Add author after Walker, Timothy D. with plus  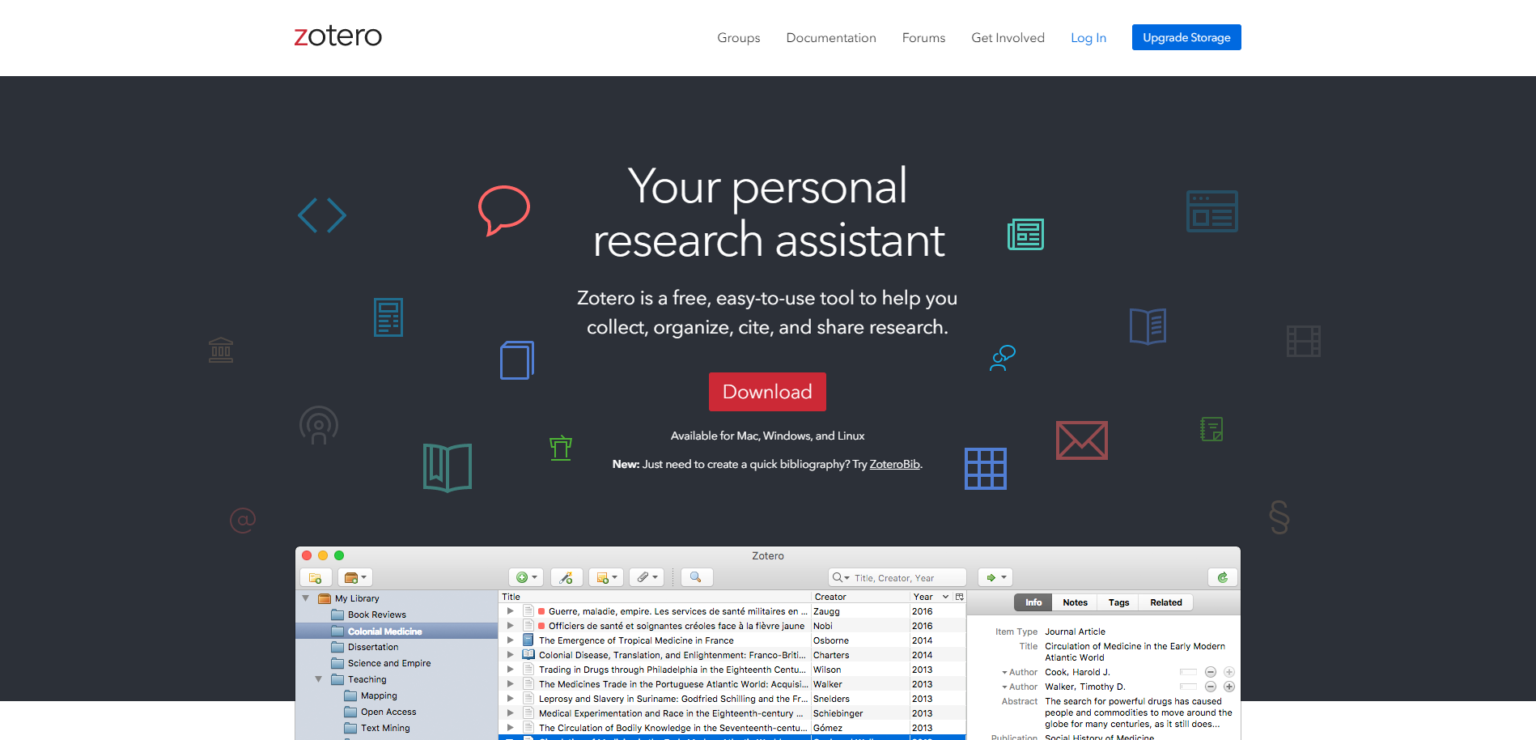coord(1229,687)
